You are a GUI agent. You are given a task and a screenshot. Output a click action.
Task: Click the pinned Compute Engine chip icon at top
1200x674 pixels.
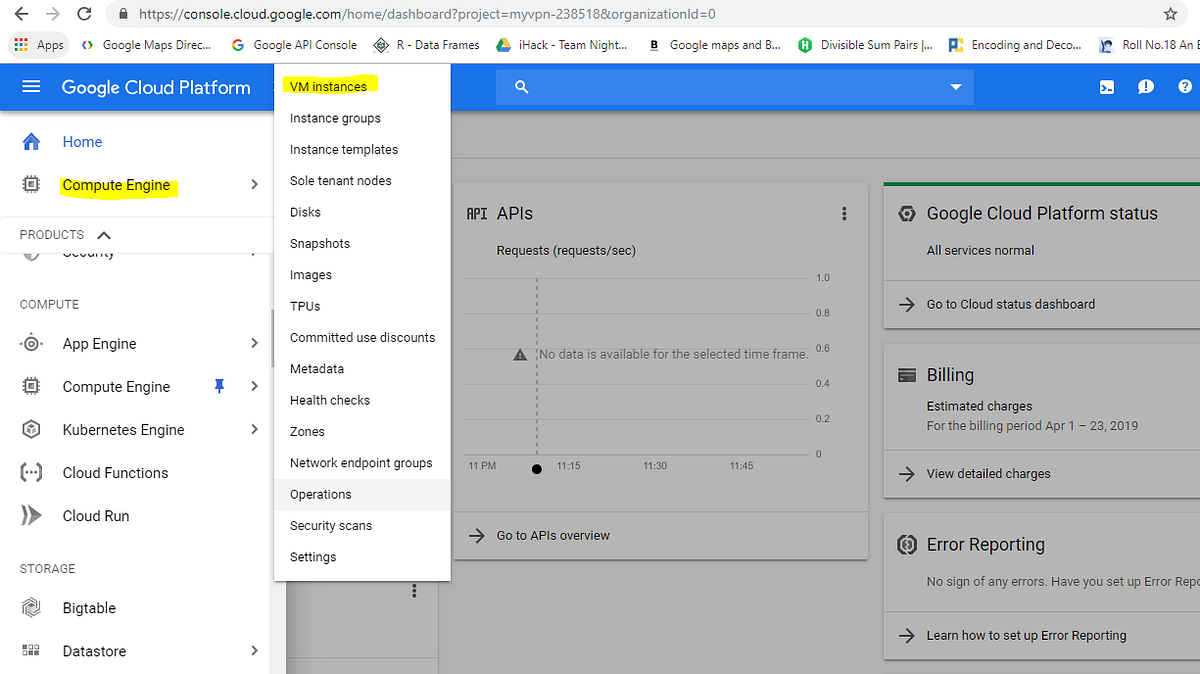31,185
